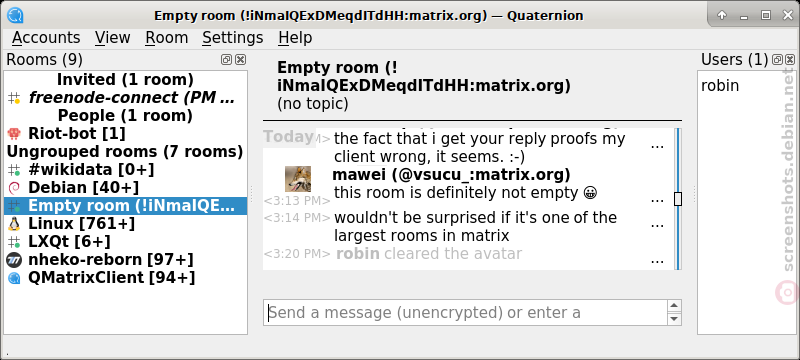Click the Linux penguin room icon
Image resolution: width=800 pixels, height=360 pixels.
click(14, 223)
